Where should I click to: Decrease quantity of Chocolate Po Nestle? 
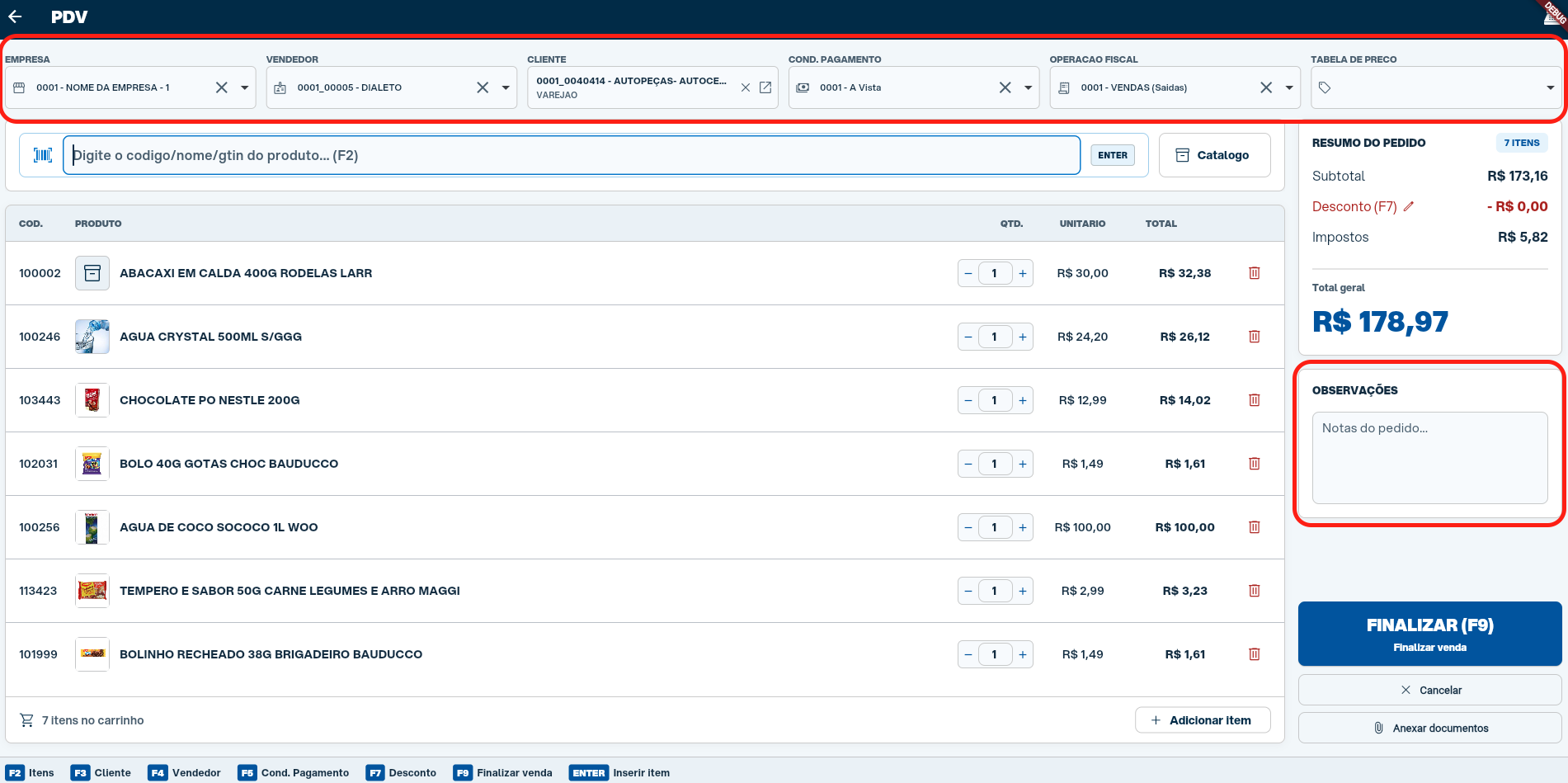[968, 400]
